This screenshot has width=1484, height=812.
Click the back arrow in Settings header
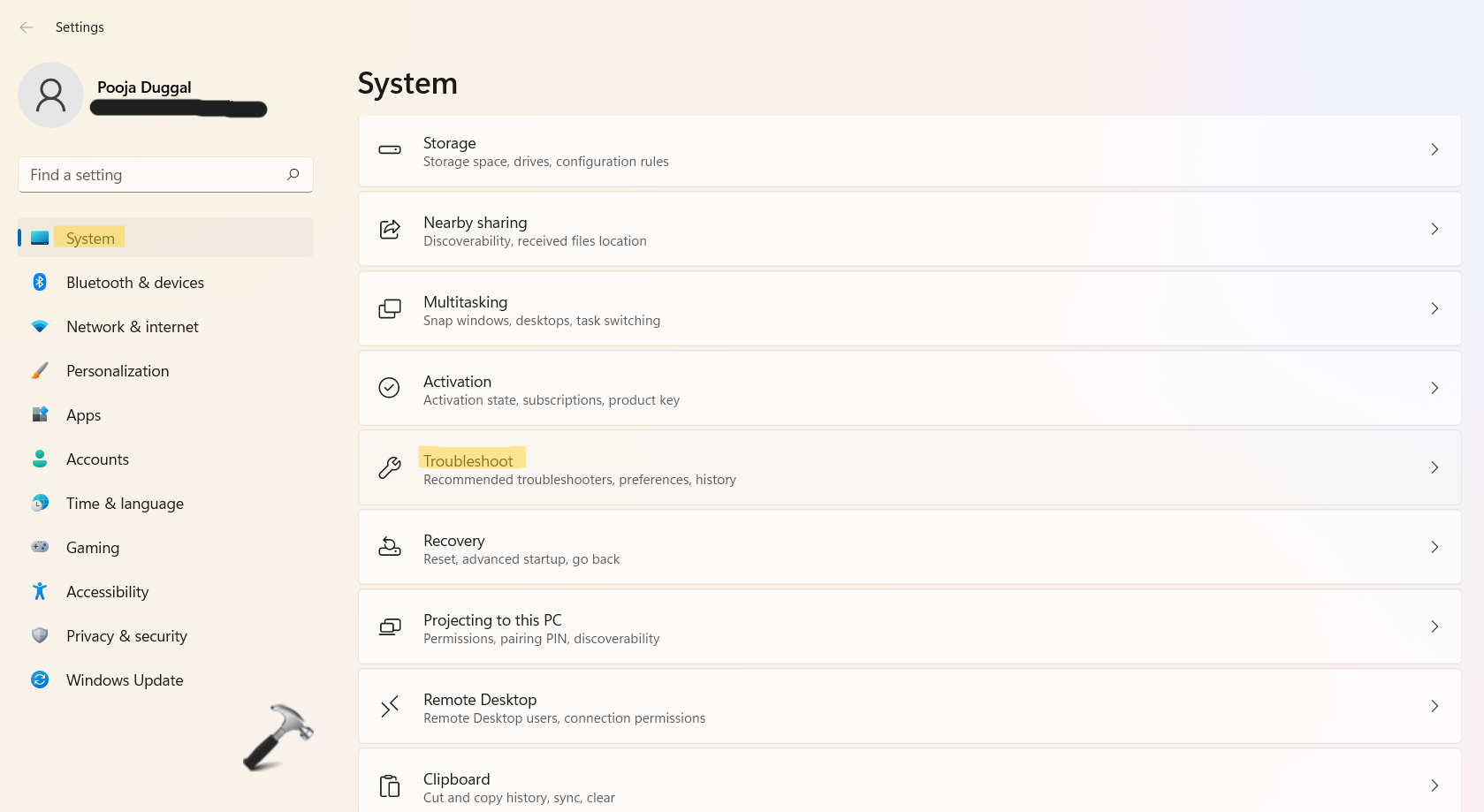(27, 27)
